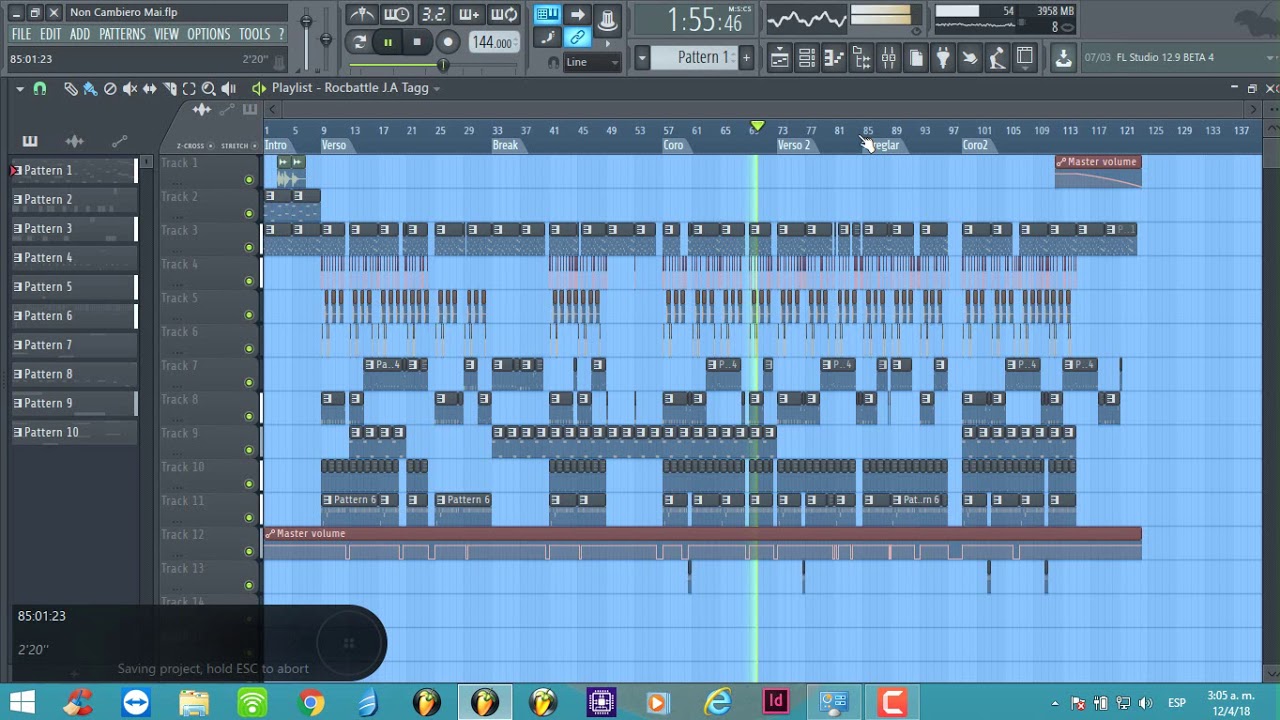
Task: Open the mixer from toolbar
Action: [x=888, y=58]
